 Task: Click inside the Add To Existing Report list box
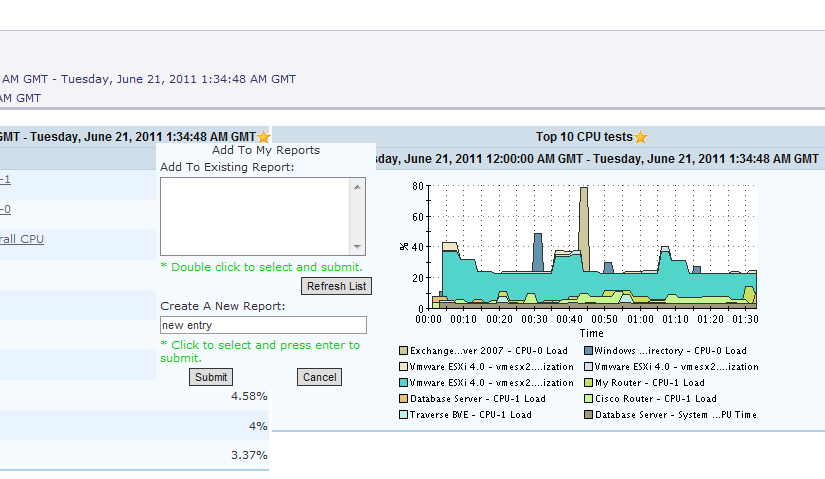point(255,216)
